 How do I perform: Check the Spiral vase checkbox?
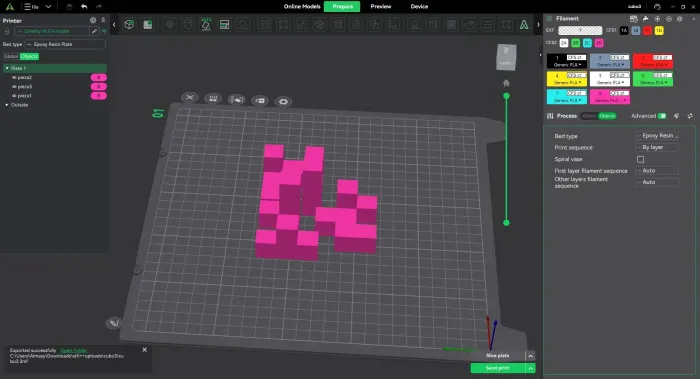(641, 159)
